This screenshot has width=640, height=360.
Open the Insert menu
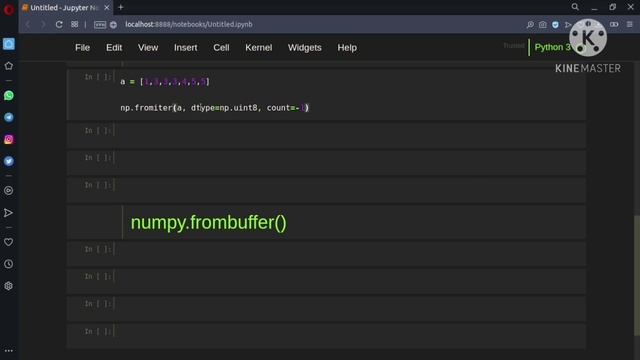click(186, 48)
